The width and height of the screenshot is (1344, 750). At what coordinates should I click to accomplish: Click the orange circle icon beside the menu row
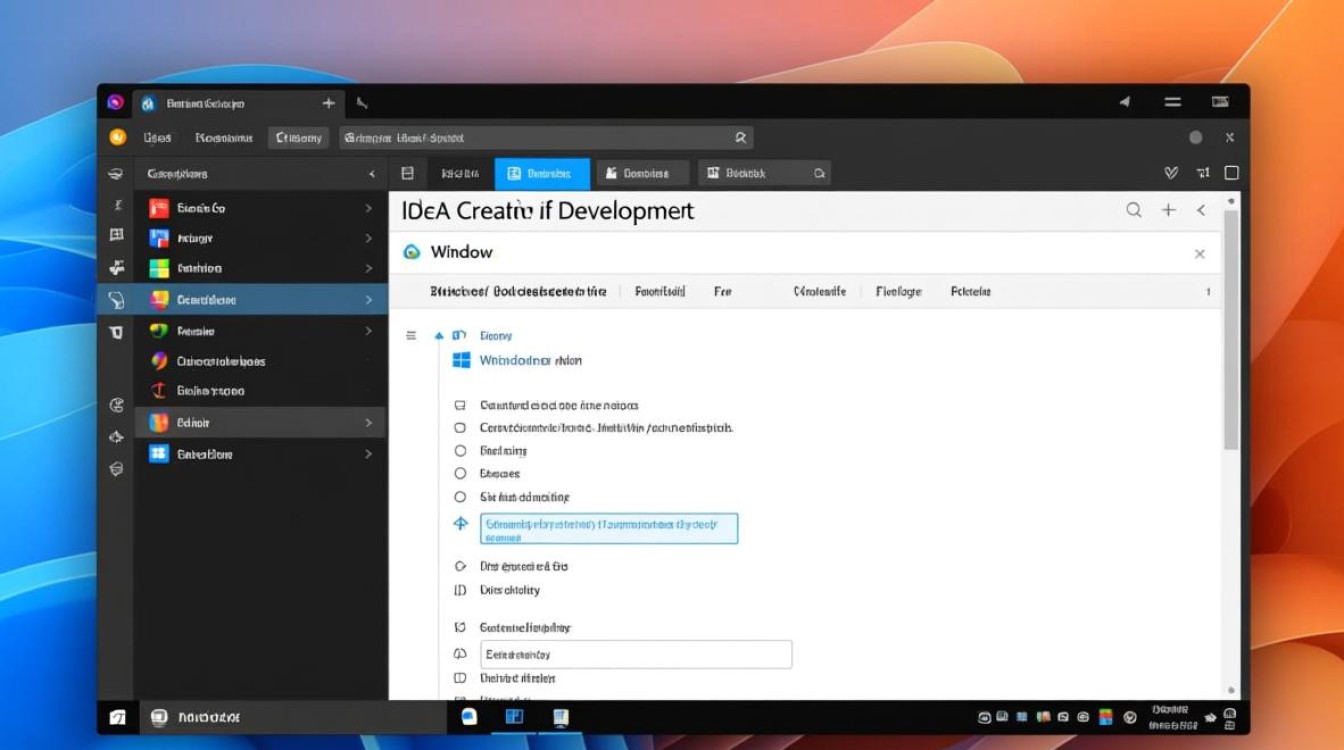pos(117,137)
